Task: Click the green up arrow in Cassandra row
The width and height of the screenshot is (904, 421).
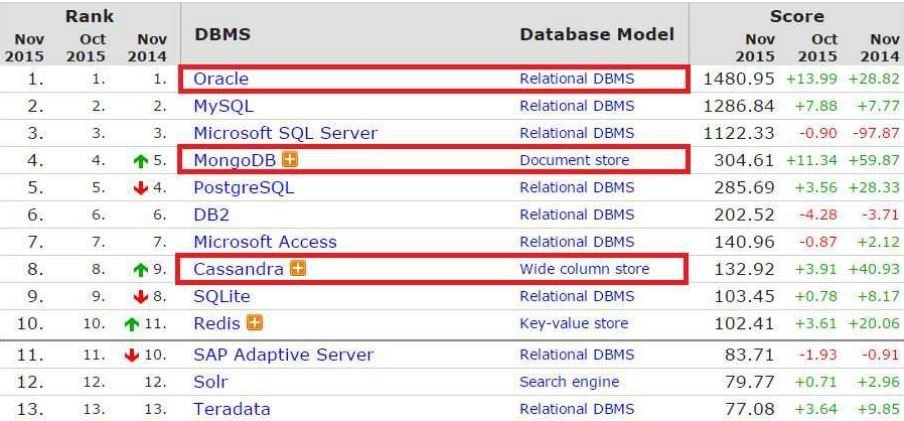Action: [x=141, y=270]
